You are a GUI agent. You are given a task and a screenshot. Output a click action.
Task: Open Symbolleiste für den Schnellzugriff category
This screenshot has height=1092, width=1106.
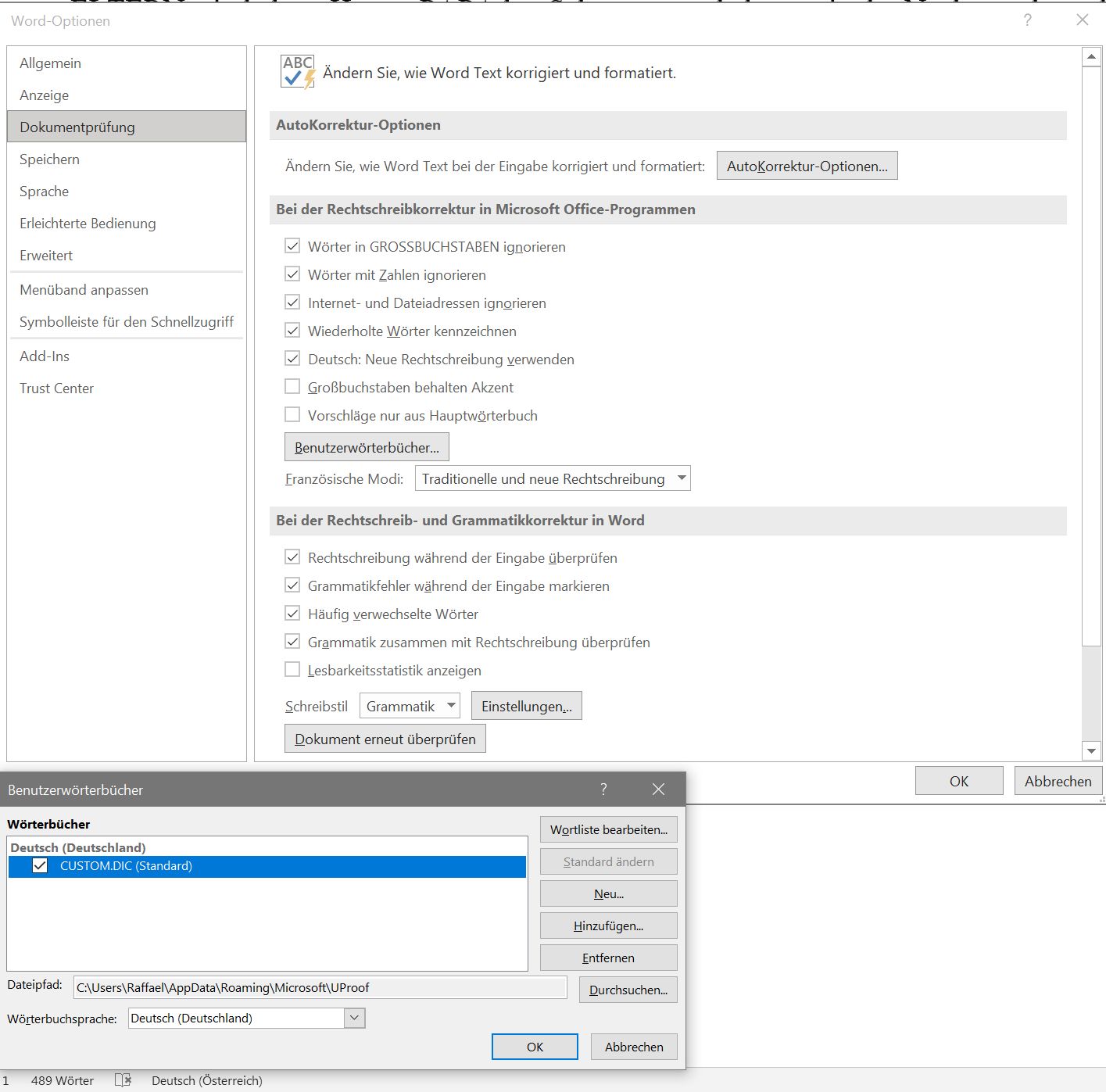[x=127, y=322]
